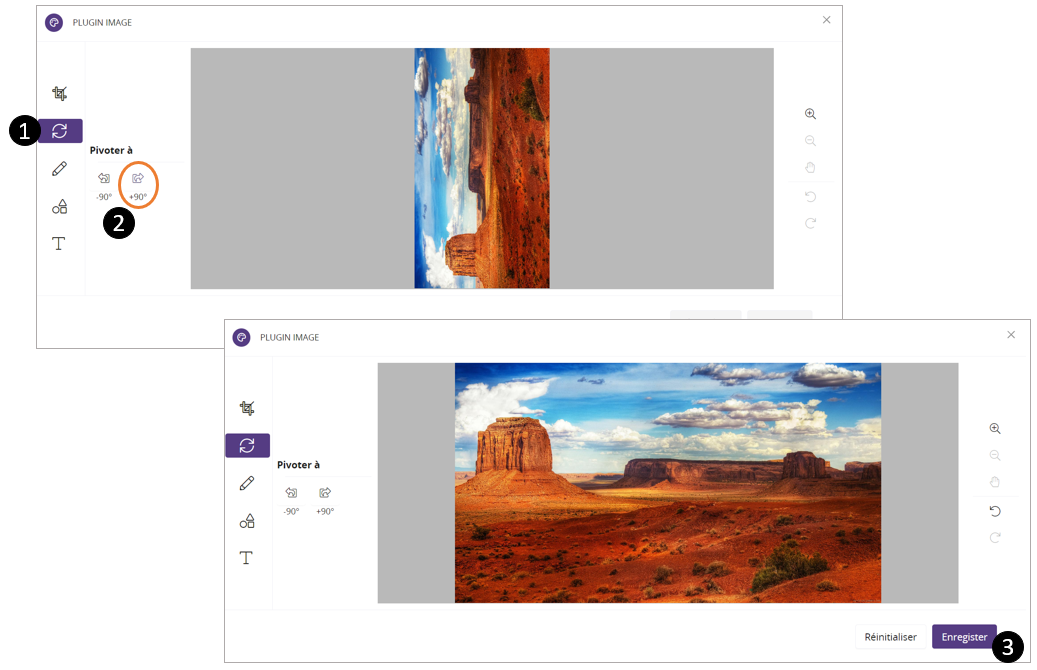Choose the pencil draw tool in the upper window
1037x670 pixels.
tap(60, 168)
